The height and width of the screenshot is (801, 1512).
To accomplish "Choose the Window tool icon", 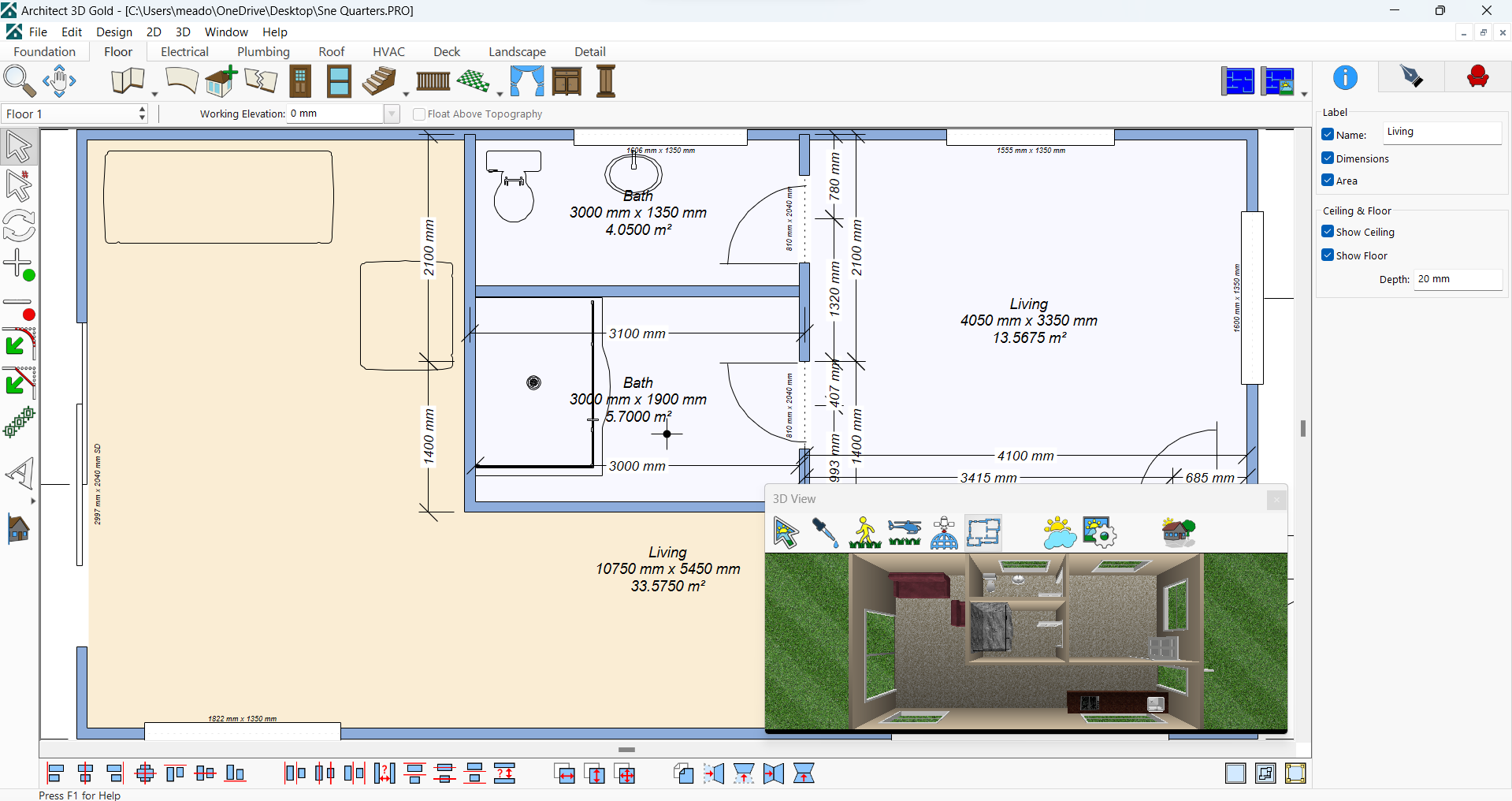I will [x=340, y=81].
